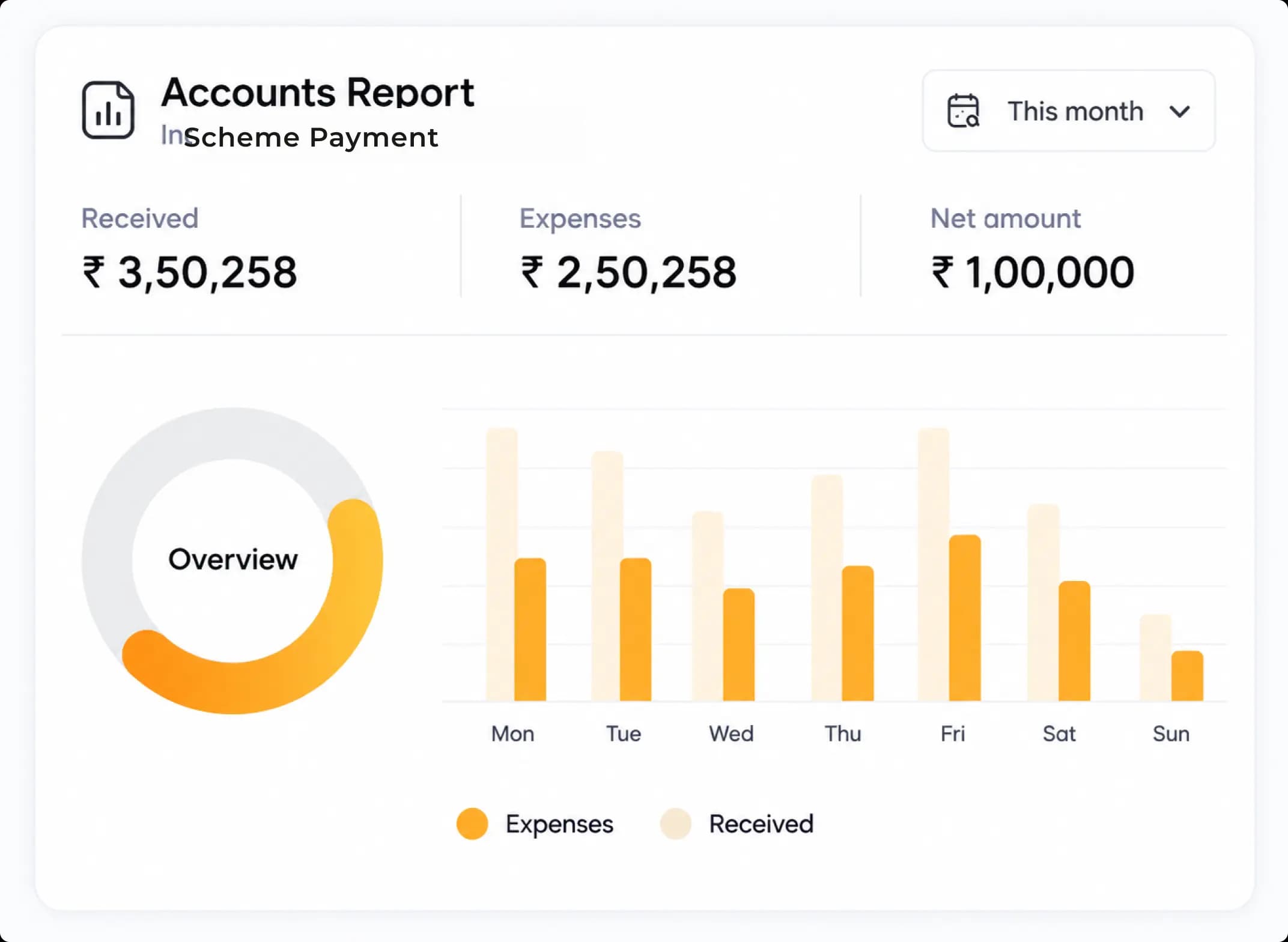This screenshot has height=942, width=1288.
Task: Click the Sat expenses orange bar
Action: (x=1074, y=641)
